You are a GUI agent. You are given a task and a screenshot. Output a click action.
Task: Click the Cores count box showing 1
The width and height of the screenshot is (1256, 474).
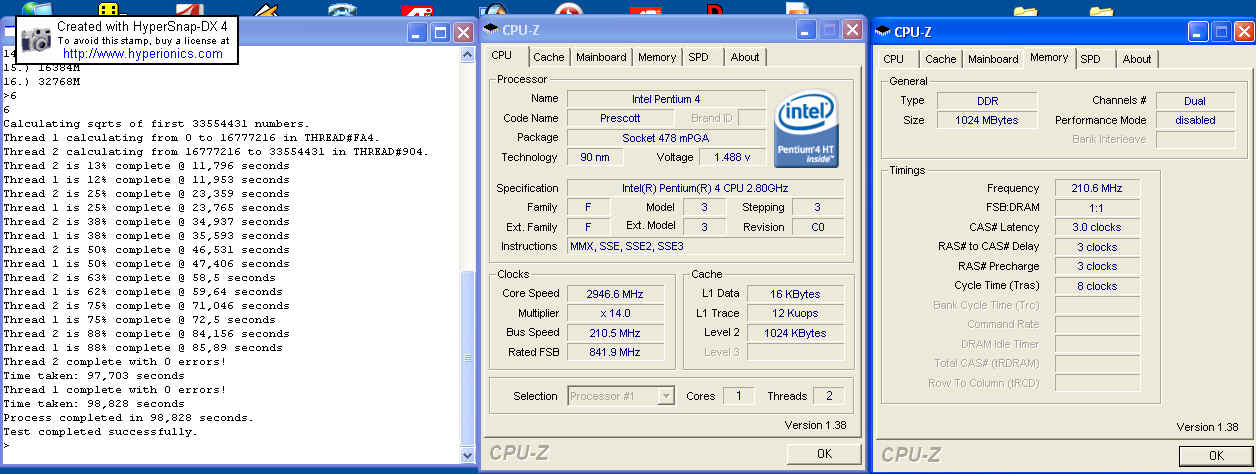pos(738,396)
